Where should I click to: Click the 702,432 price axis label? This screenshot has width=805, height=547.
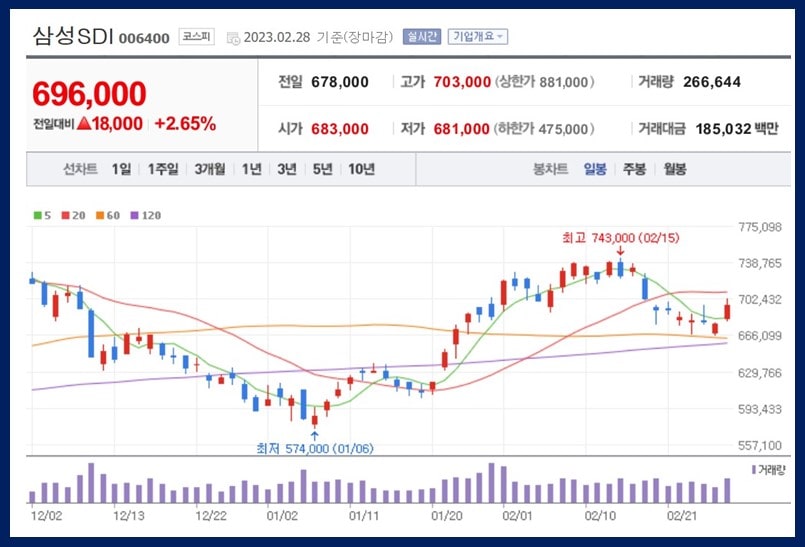tap(760, 299)
